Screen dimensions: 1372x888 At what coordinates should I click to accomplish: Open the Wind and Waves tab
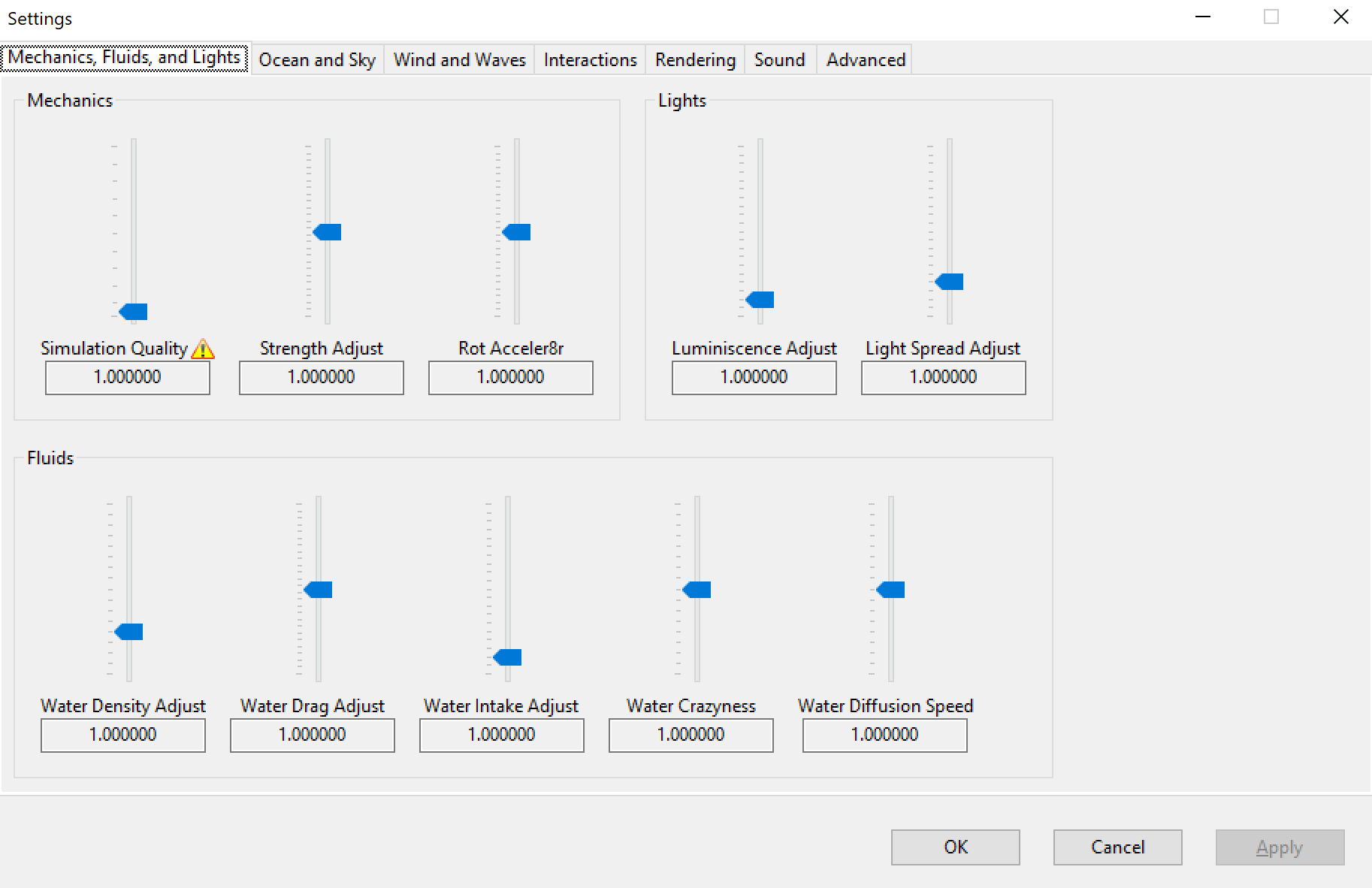pyautogui.click(x=459, y=60)
